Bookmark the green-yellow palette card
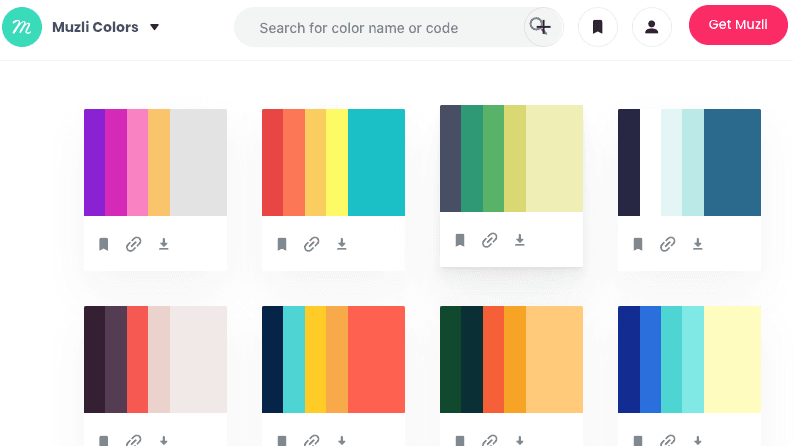This screenshot has width=793, height=446. click(460, 240)
